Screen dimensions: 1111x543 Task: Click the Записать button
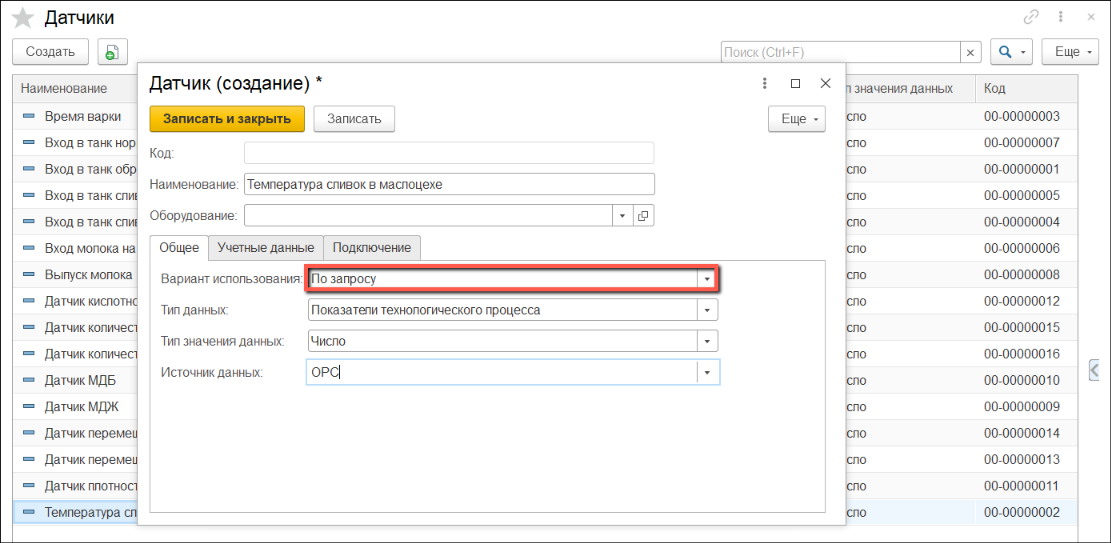[x=354, y=118]
